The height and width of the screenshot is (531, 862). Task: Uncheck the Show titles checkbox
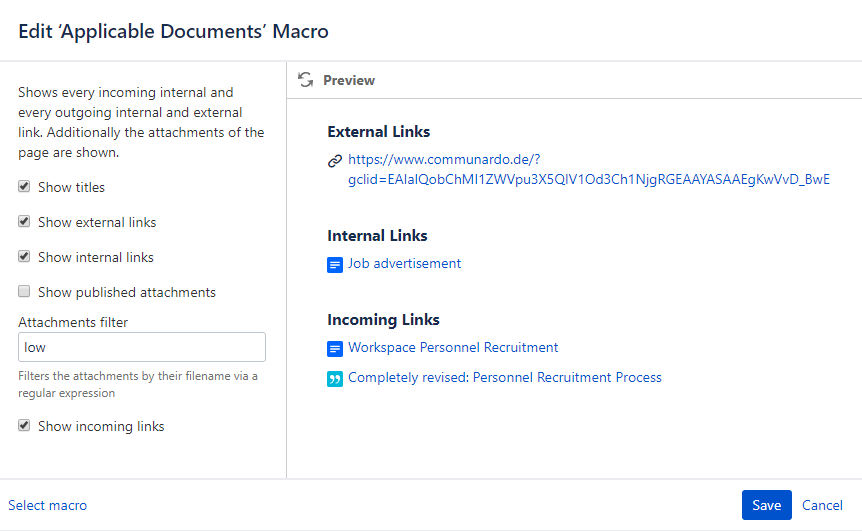24,187
